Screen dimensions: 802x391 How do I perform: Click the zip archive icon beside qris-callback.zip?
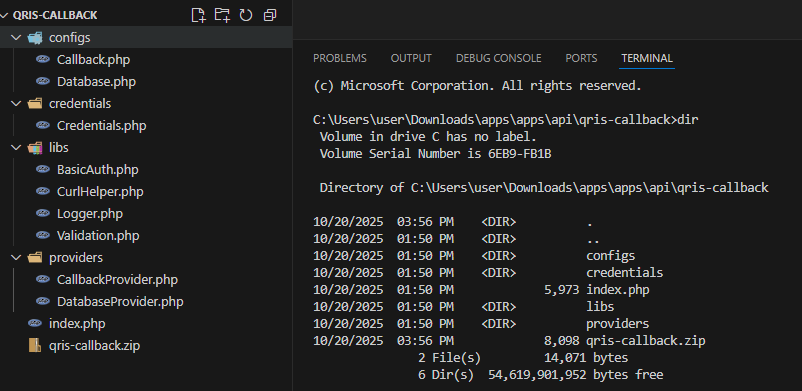coord(34,345)
